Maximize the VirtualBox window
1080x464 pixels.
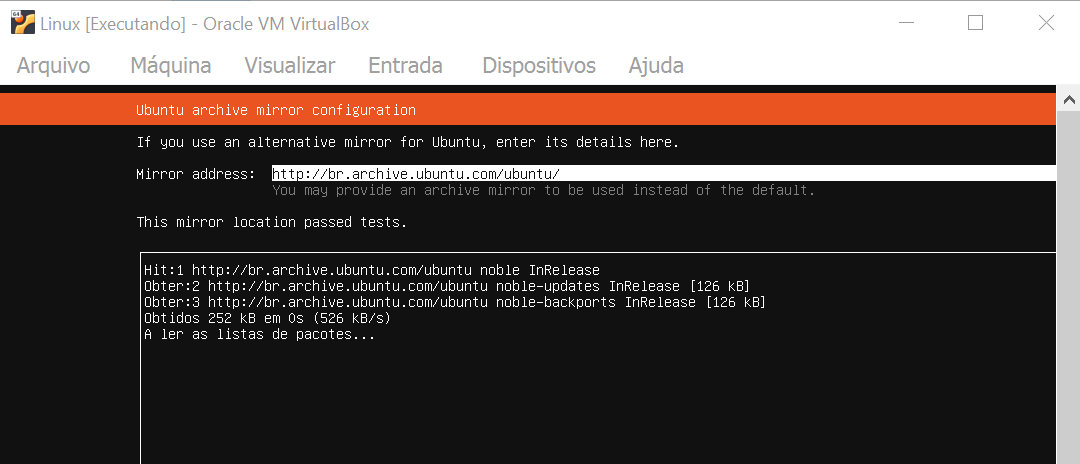click(975, 23)
